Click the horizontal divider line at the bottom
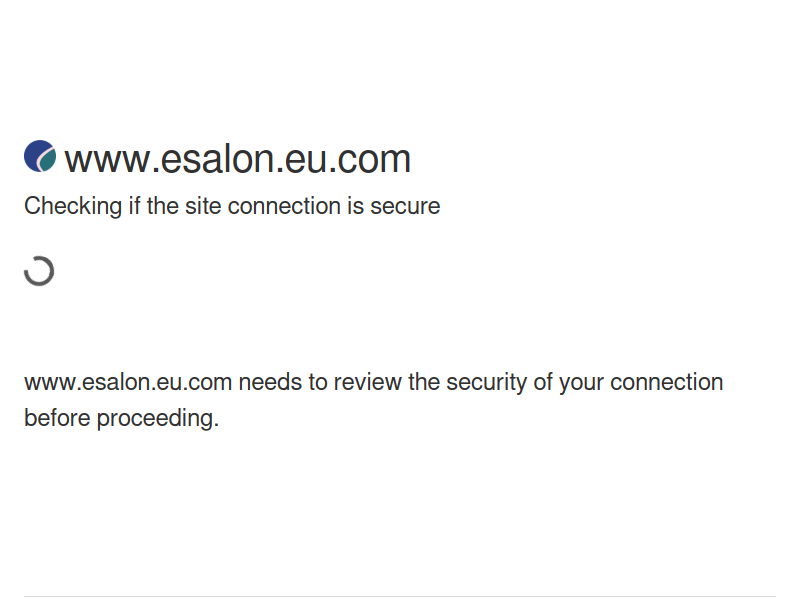800x600 pixels. click(400, 597)
